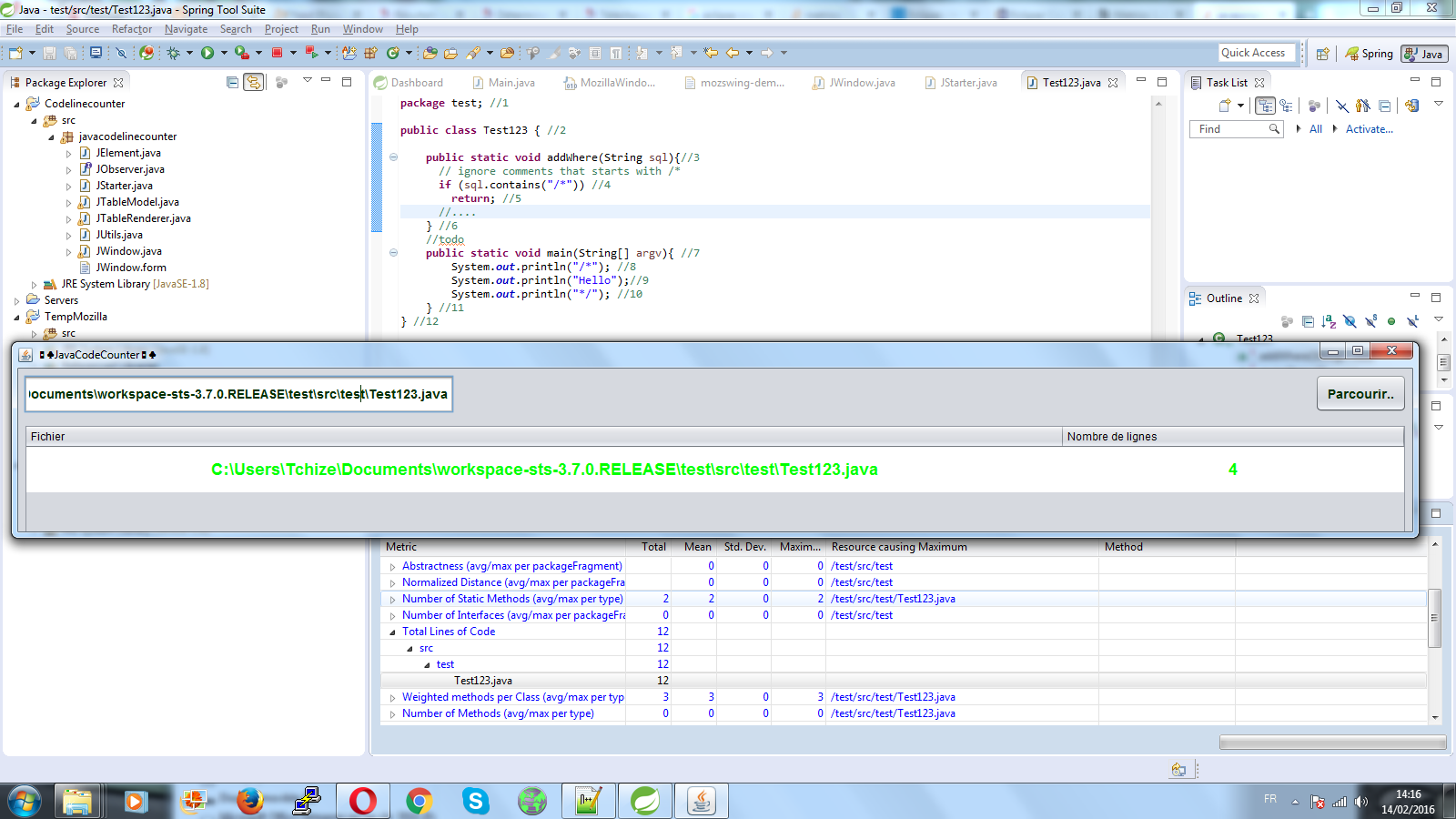This screenshot has height=819, width=1456.
Task: Click Collapse All in Package Explorer
Action: pyautogui.click(x=233, y=82)
